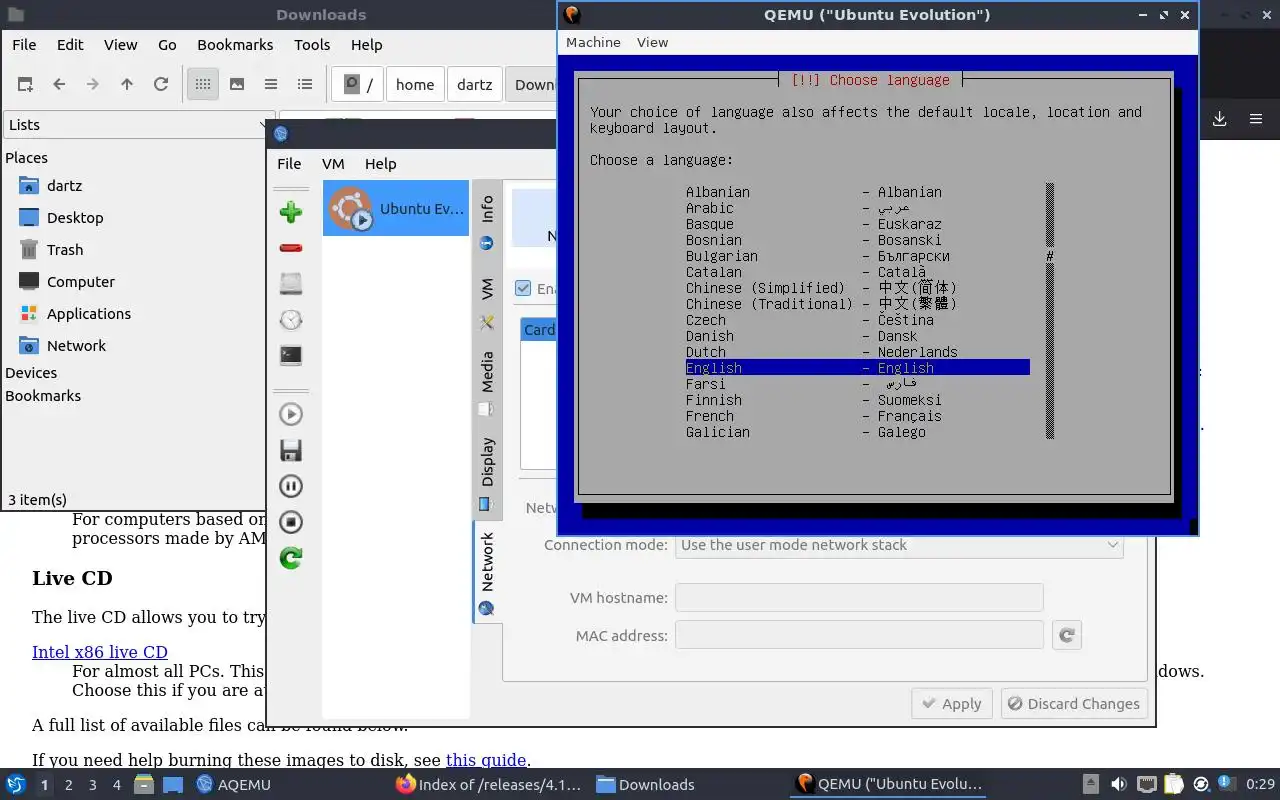The height and width of the screenshot is (800, 1280).
Task: Select French in the installer language list
Action: (x=858, y=416)
